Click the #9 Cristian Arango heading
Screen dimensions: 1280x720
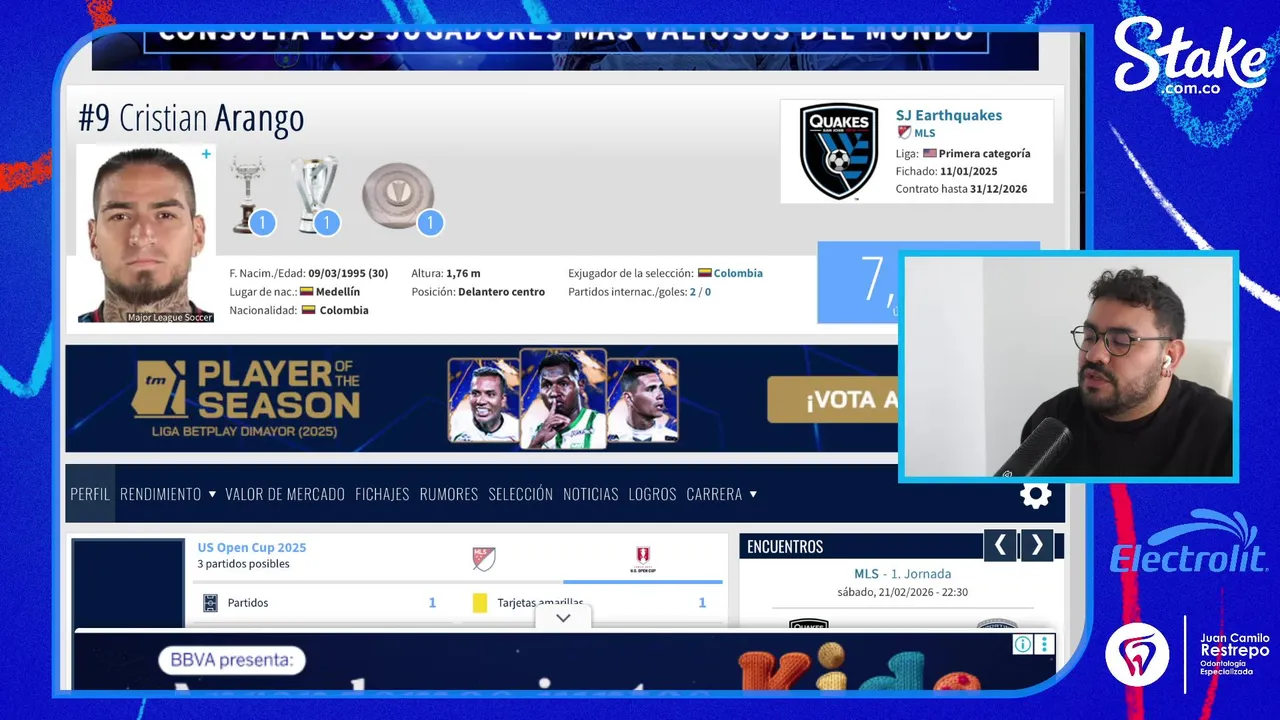tap(191, 119)
